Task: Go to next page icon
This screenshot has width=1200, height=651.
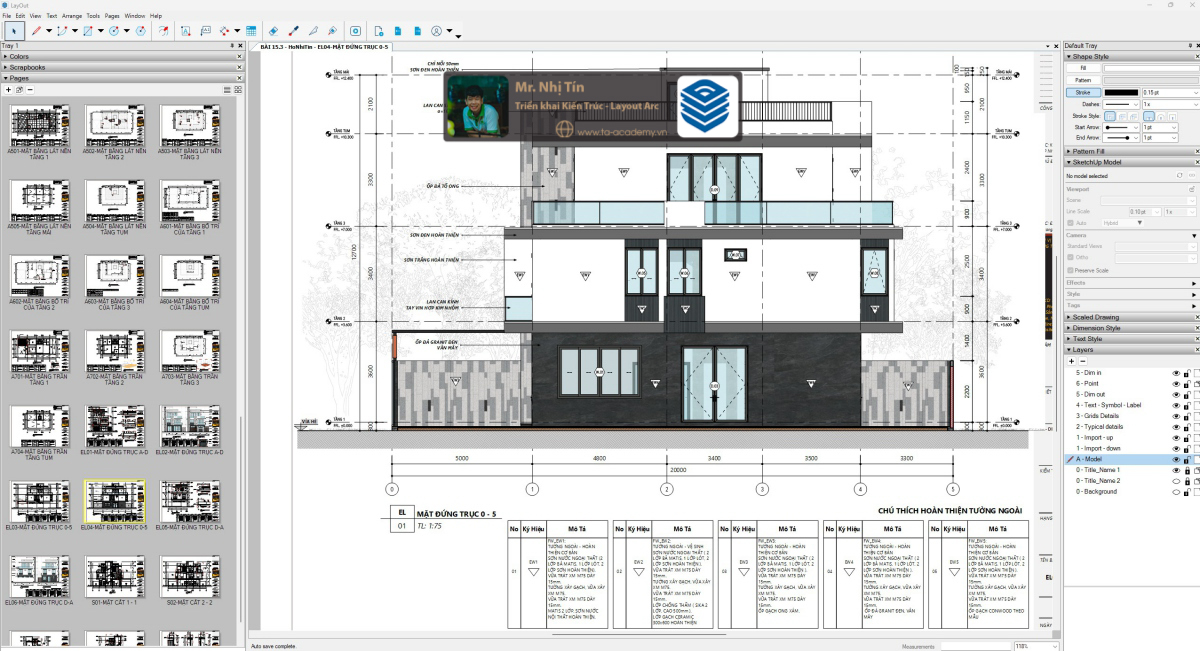Action: 417,31
